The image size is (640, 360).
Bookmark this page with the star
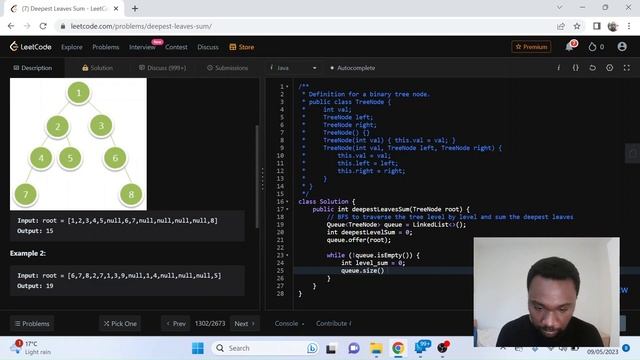577,26
